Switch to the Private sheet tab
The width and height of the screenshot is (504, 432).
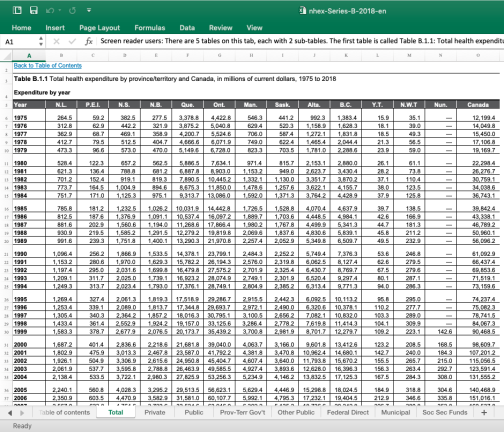pos(155,412)
